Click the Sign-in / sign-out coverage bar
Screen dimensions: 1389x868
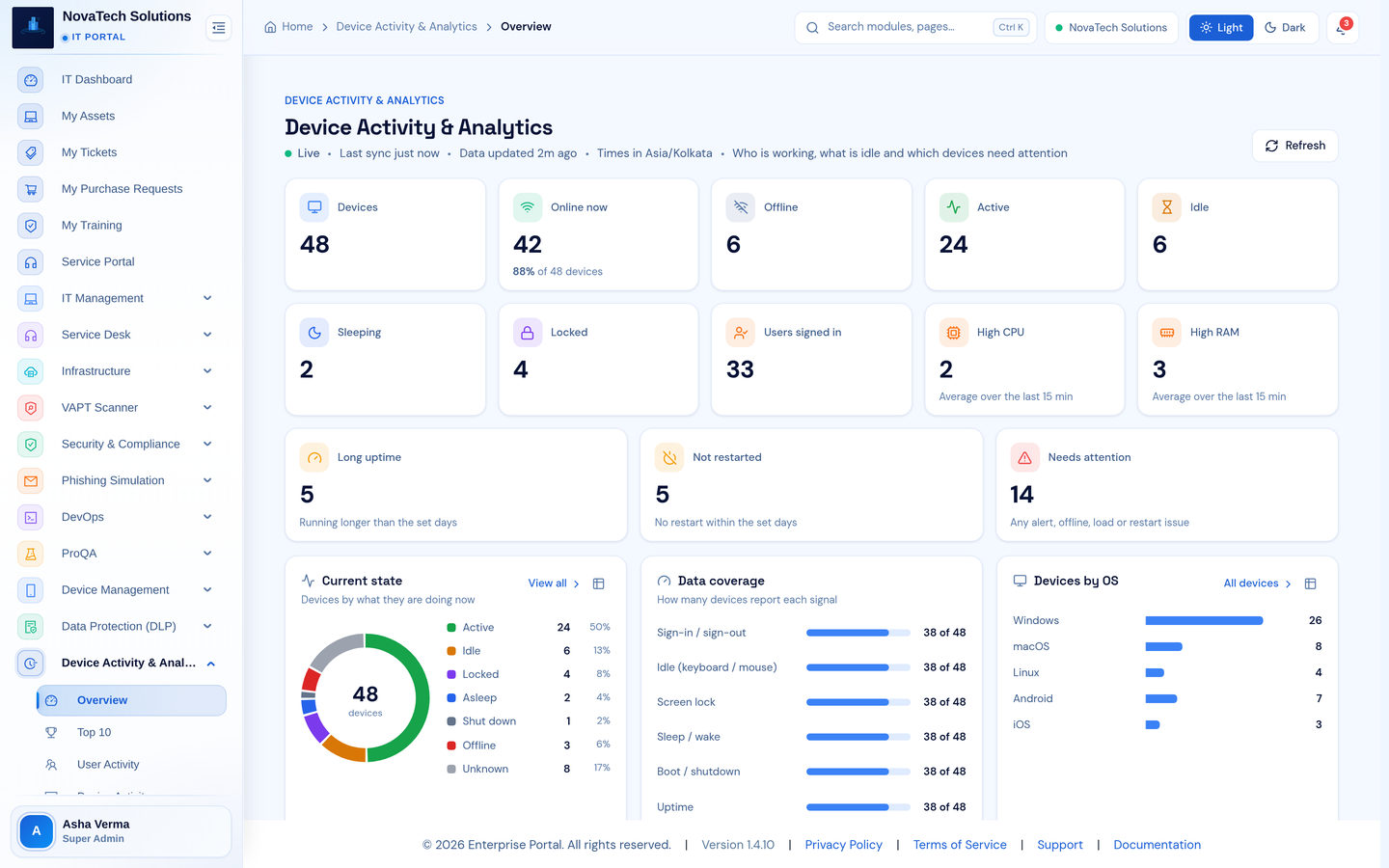858,633
